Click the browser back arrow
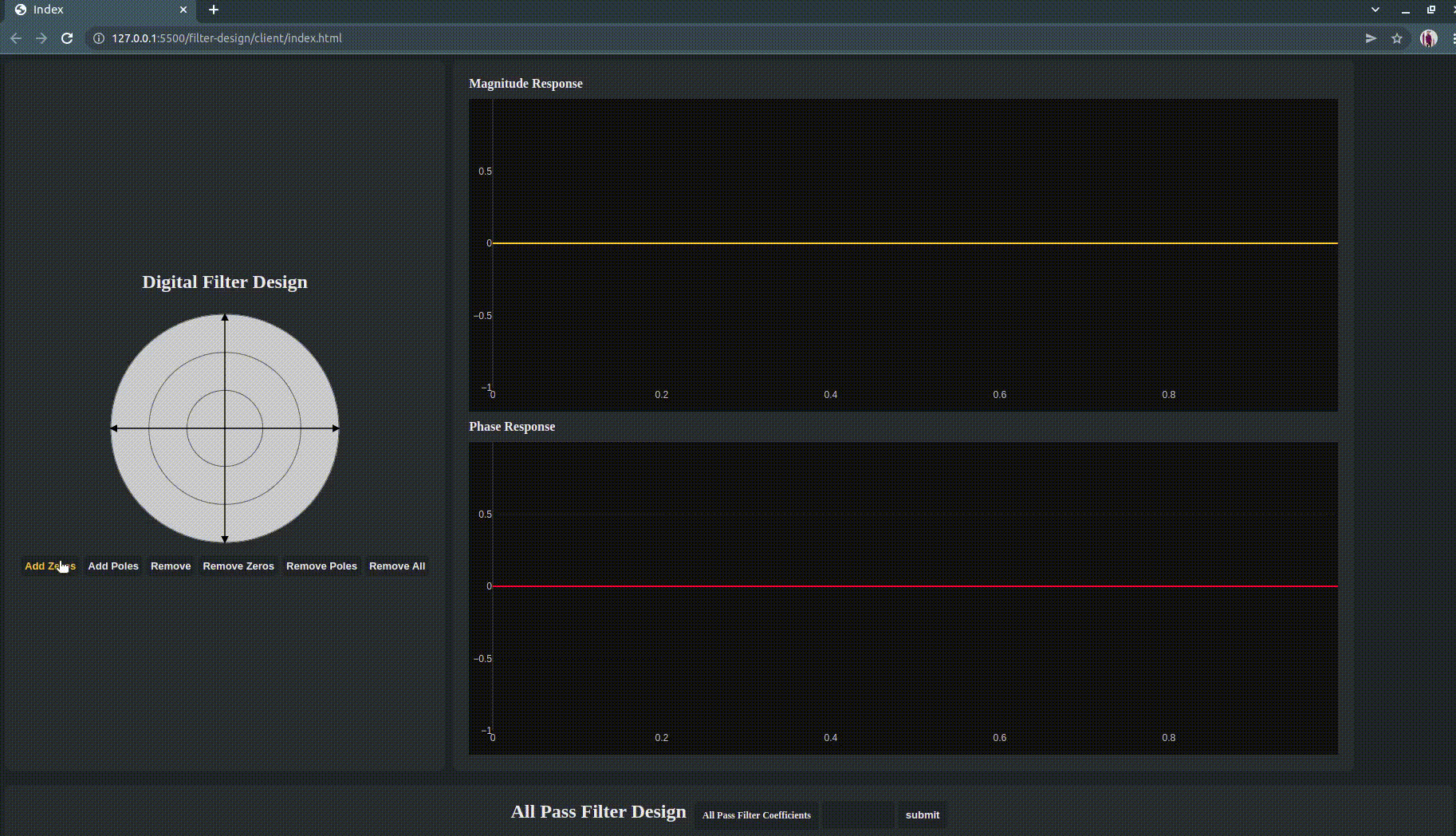The width and height of the screenshot is (1456, 836). 16,38
